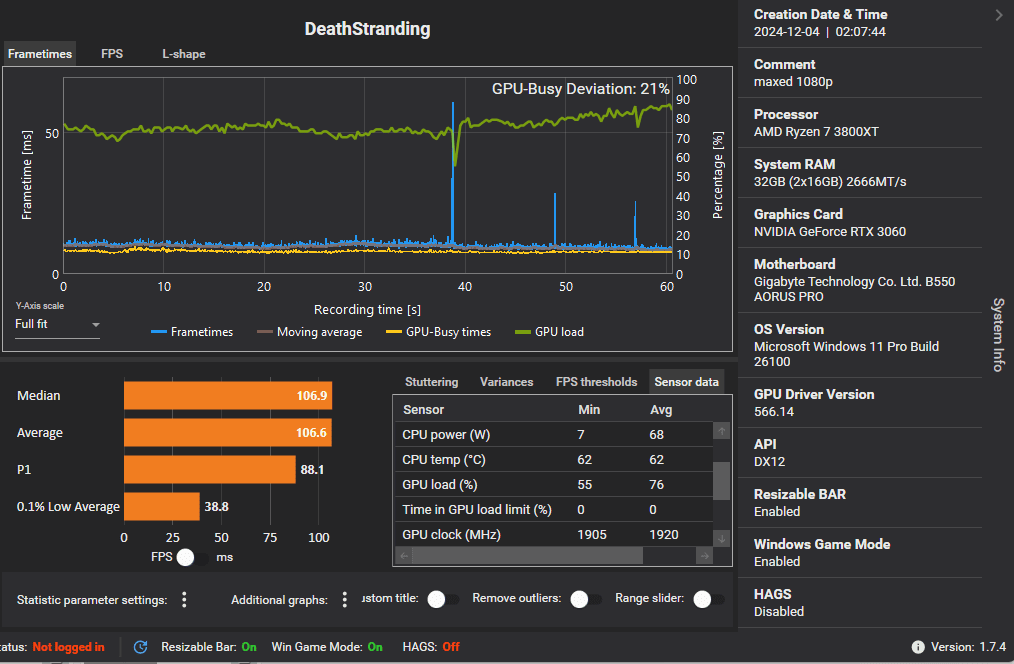Click the Median FPS bar 106.9
Screen dimensions: 1014x664
(228, 396)
